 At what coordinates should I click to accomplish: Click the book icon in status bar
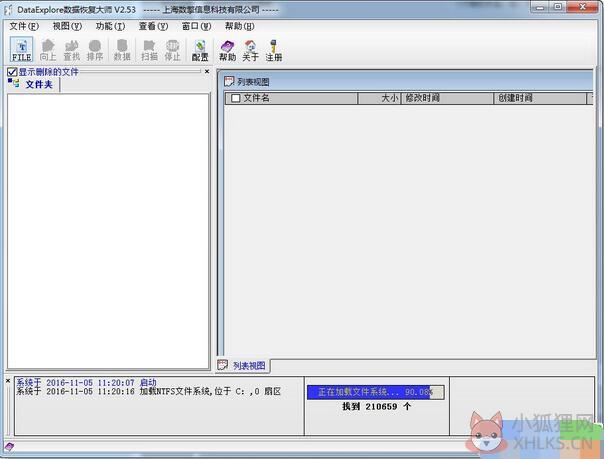pos(9,447)
